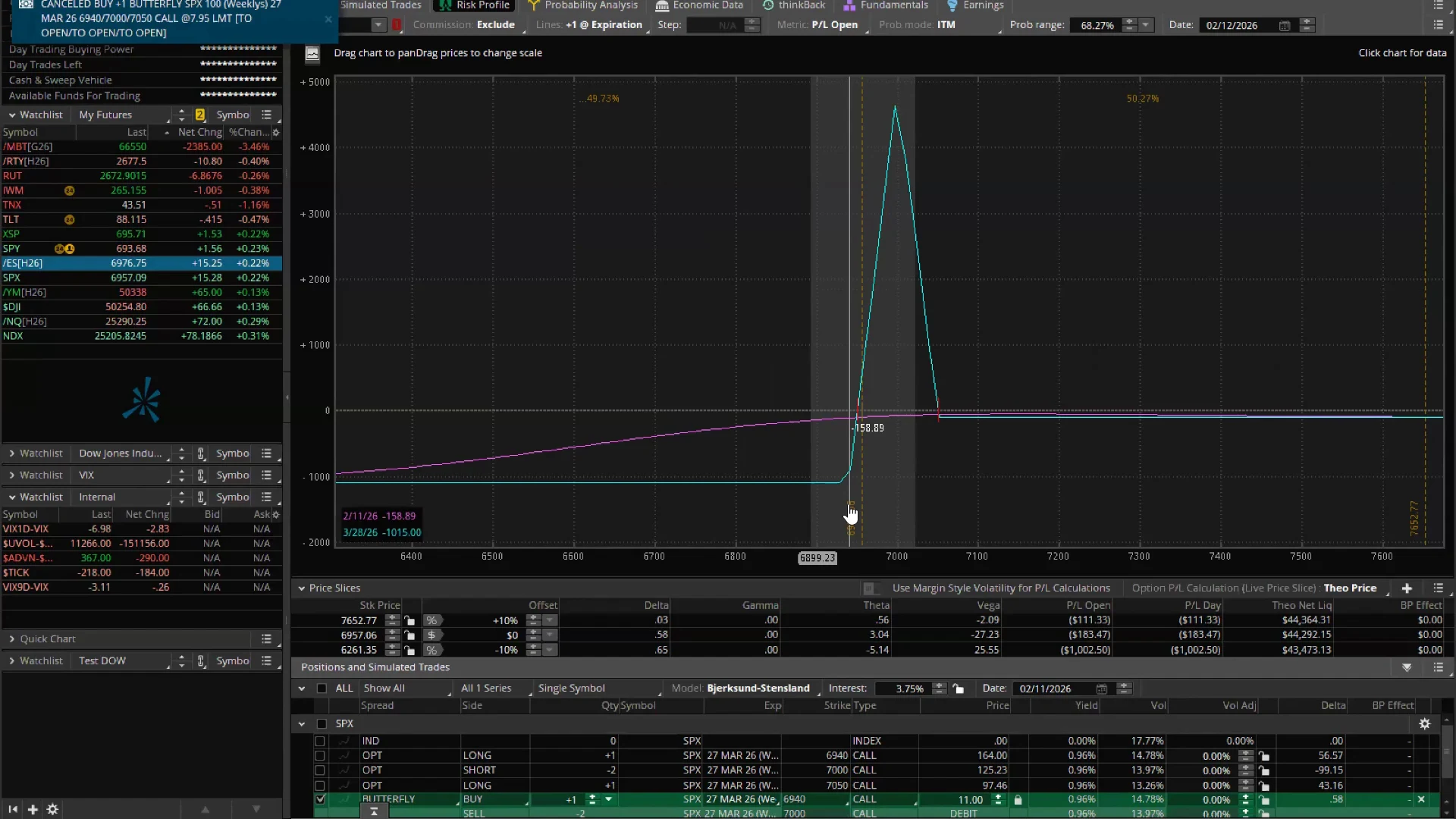Expand the VIX watchlist gadget
Screen dimensions: 1456x819
12,475
